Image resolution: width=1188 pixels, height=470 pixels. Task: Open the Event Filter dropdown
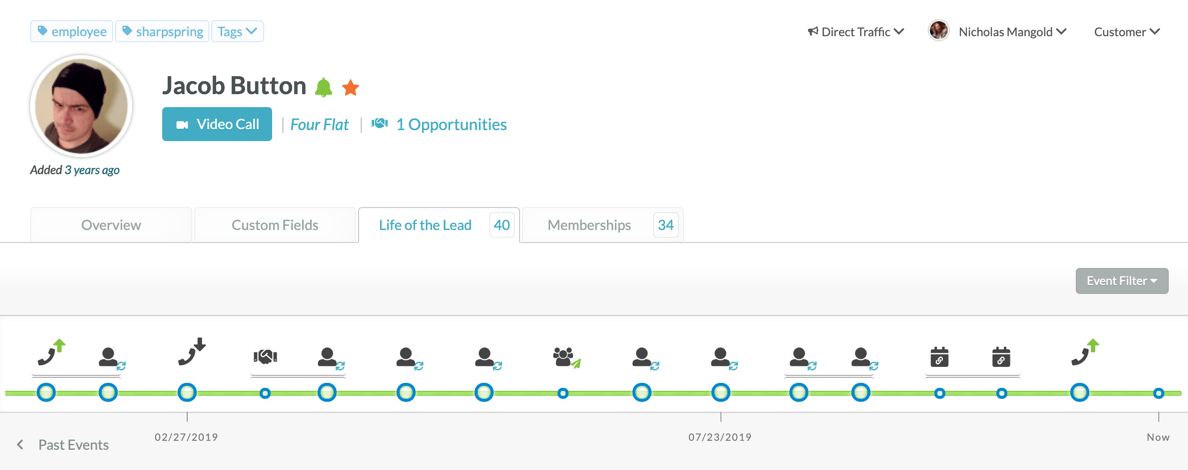[1122, 281]
